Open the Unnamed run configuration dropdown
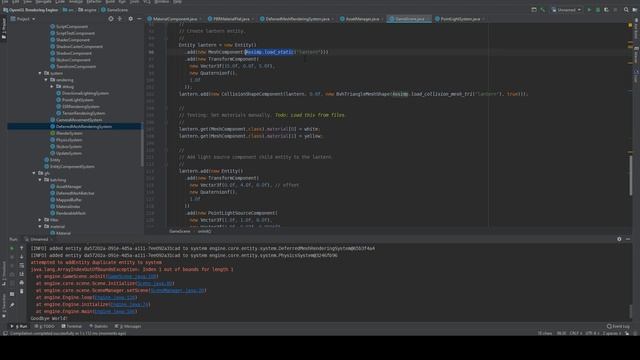 pyautogui.click(x=566, y=10)
